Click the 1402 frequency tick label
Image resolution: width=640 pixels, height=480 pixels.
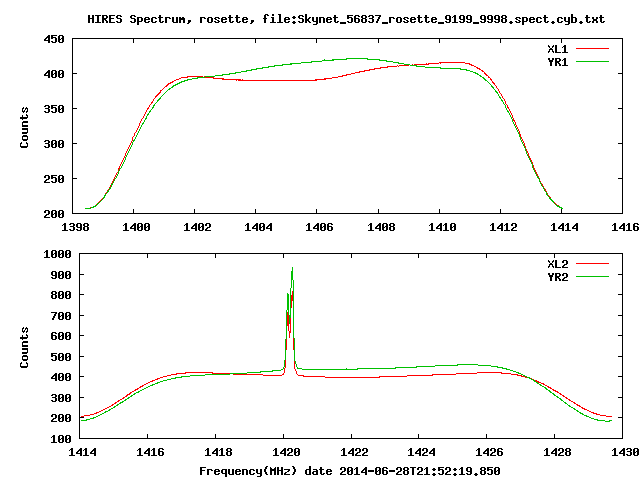(x=197, y=227)
